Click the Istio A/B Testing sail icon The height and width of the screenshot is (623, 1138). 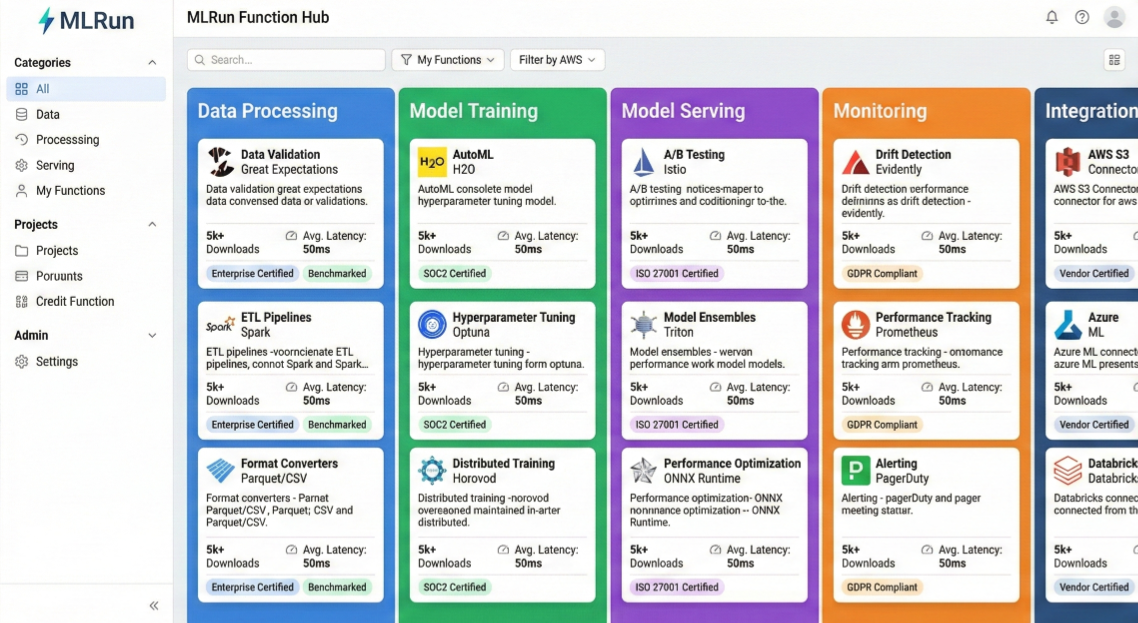pos(643,162)
